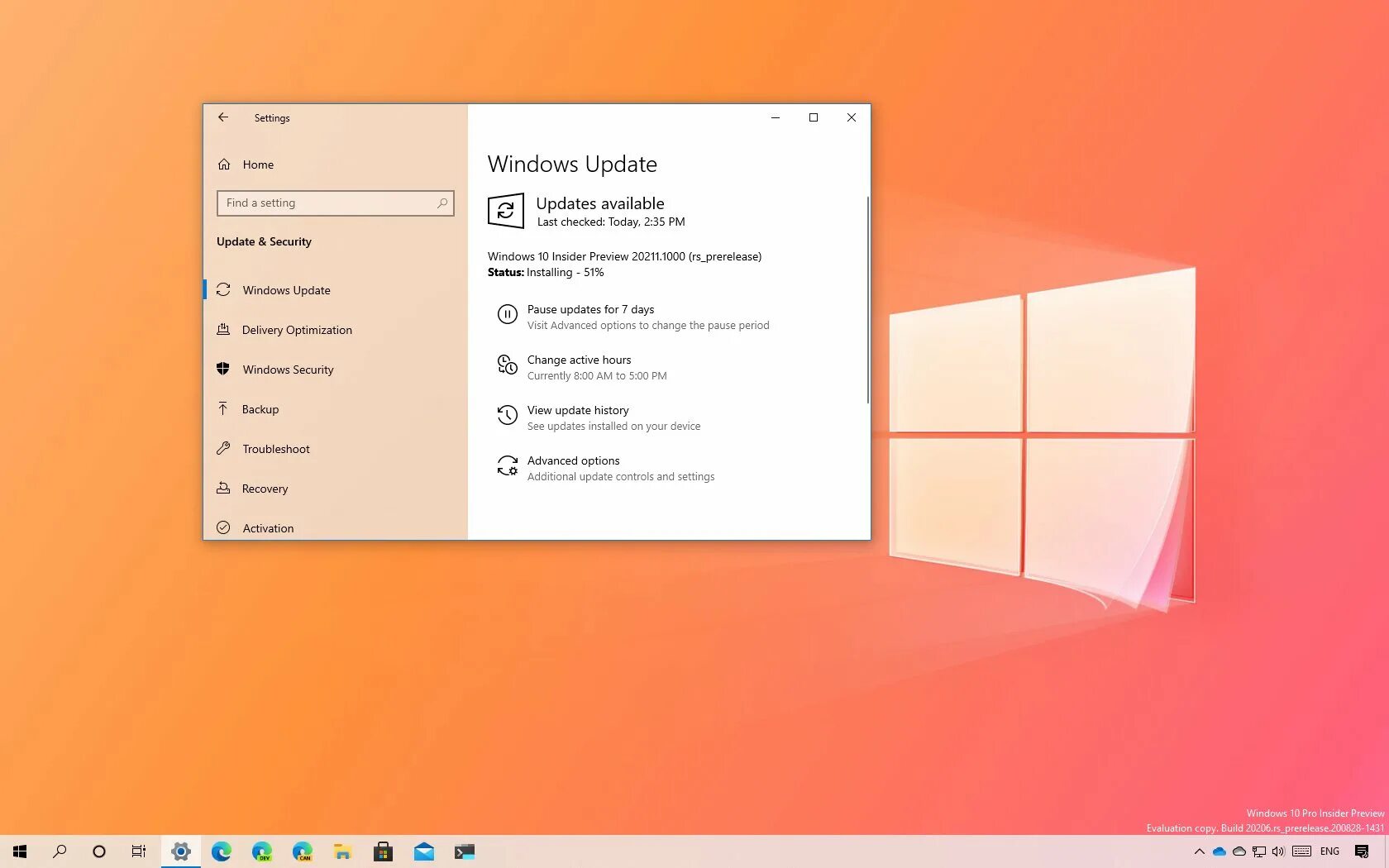Click the Delivery Optimization sidebar icon

[x=223, y=329]
